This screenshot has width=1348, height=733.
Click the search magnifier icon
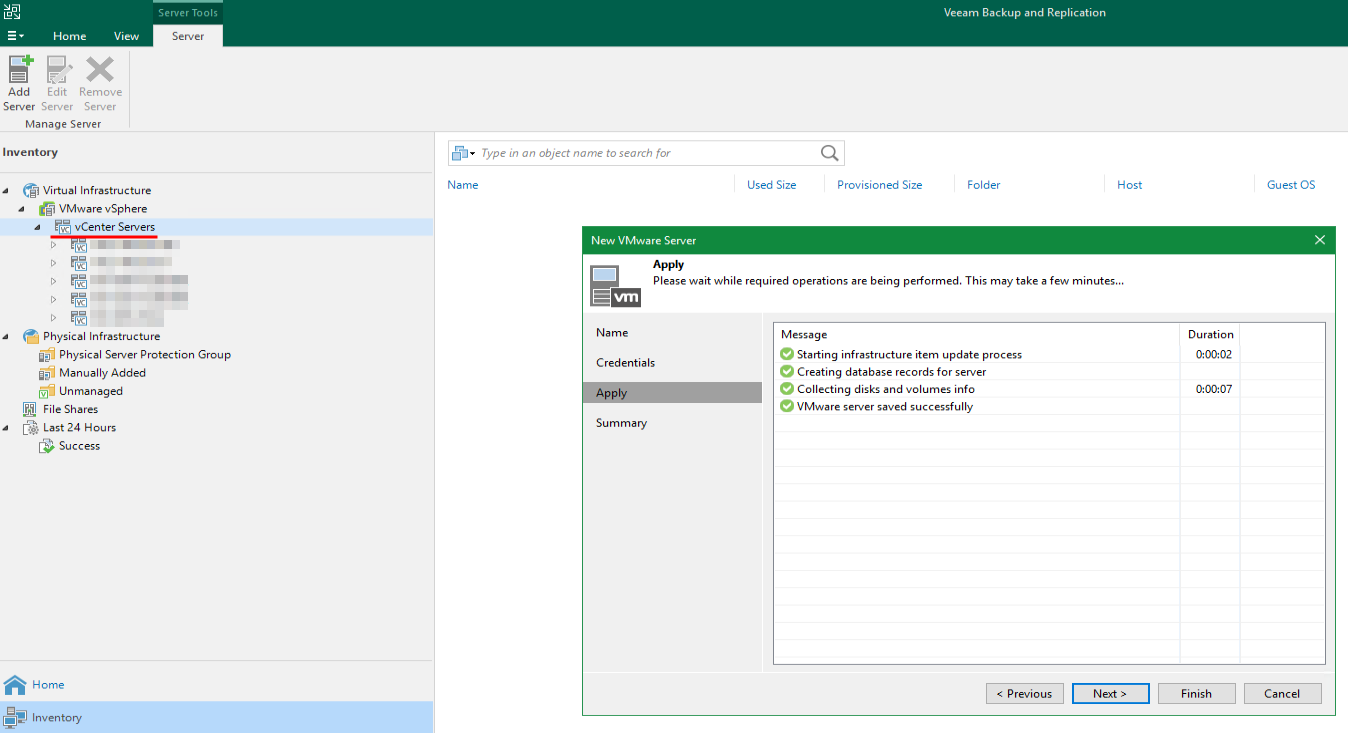[x=830, y=153]
